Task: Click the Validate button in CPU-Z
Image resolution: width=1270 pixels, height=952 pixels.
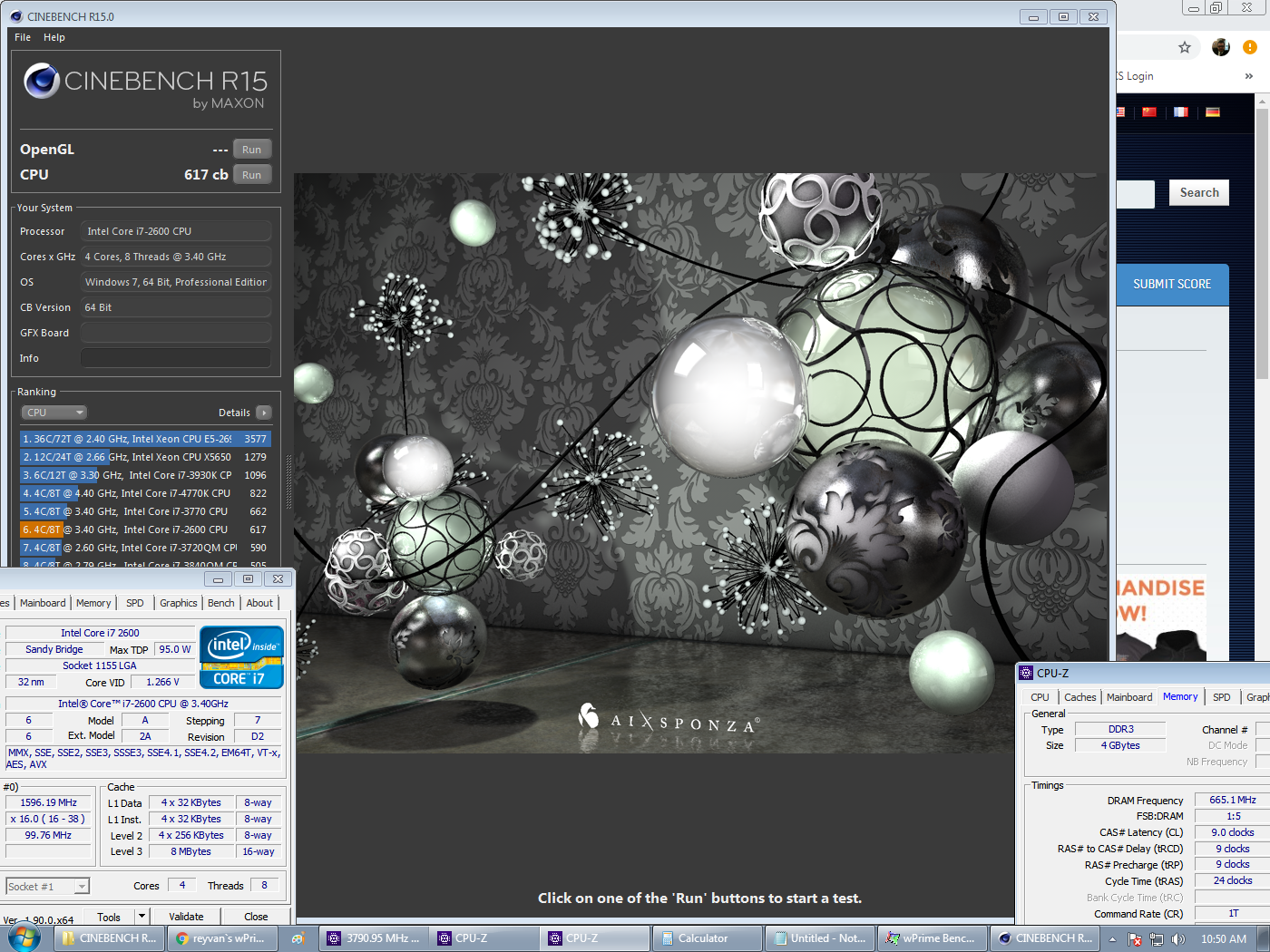Action: pos(186,917)
